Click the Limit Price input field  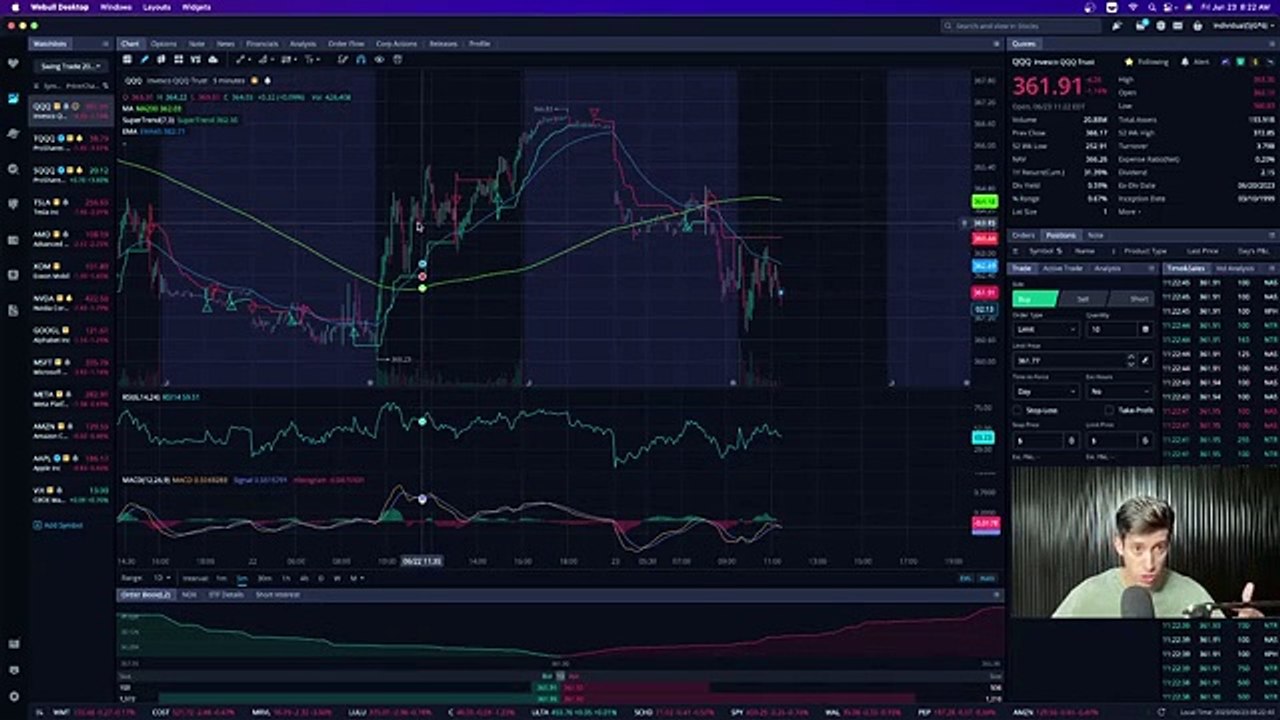tap(1066, 360)
